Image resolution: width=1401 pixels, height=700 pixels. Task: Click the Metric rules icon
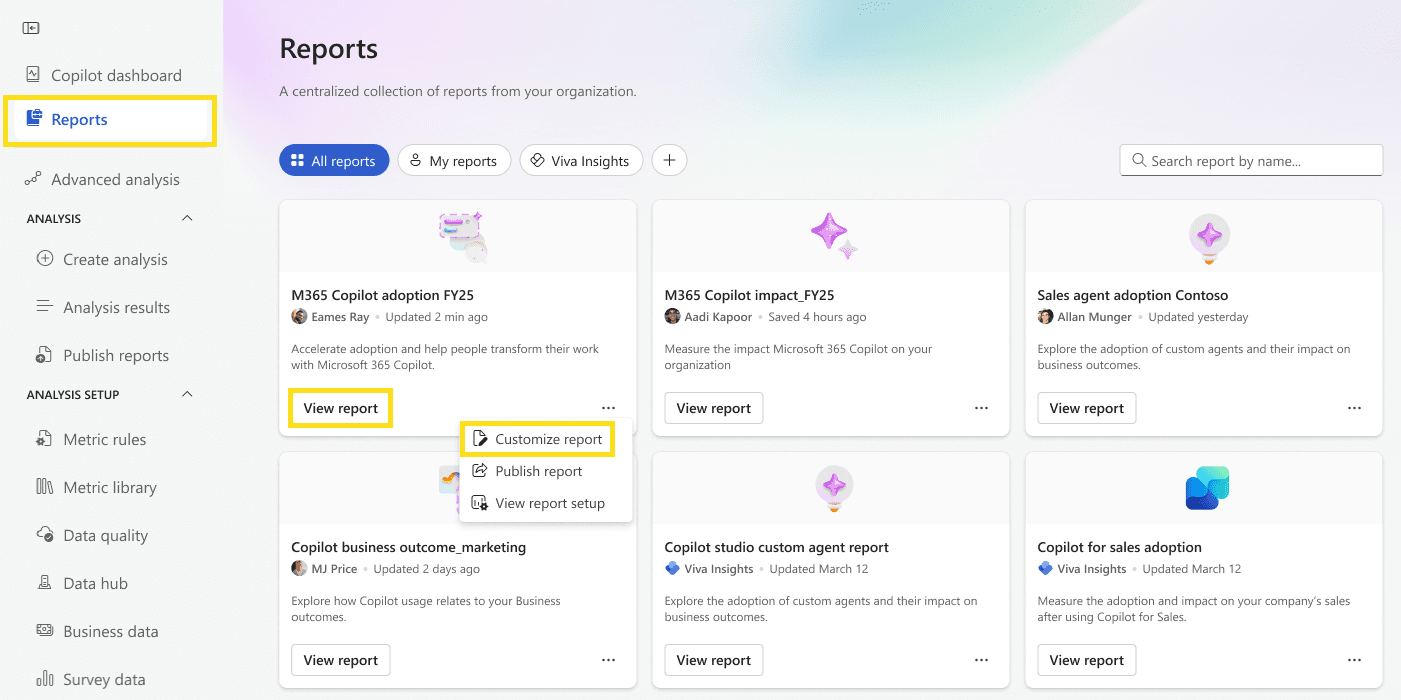coord(44,439)
